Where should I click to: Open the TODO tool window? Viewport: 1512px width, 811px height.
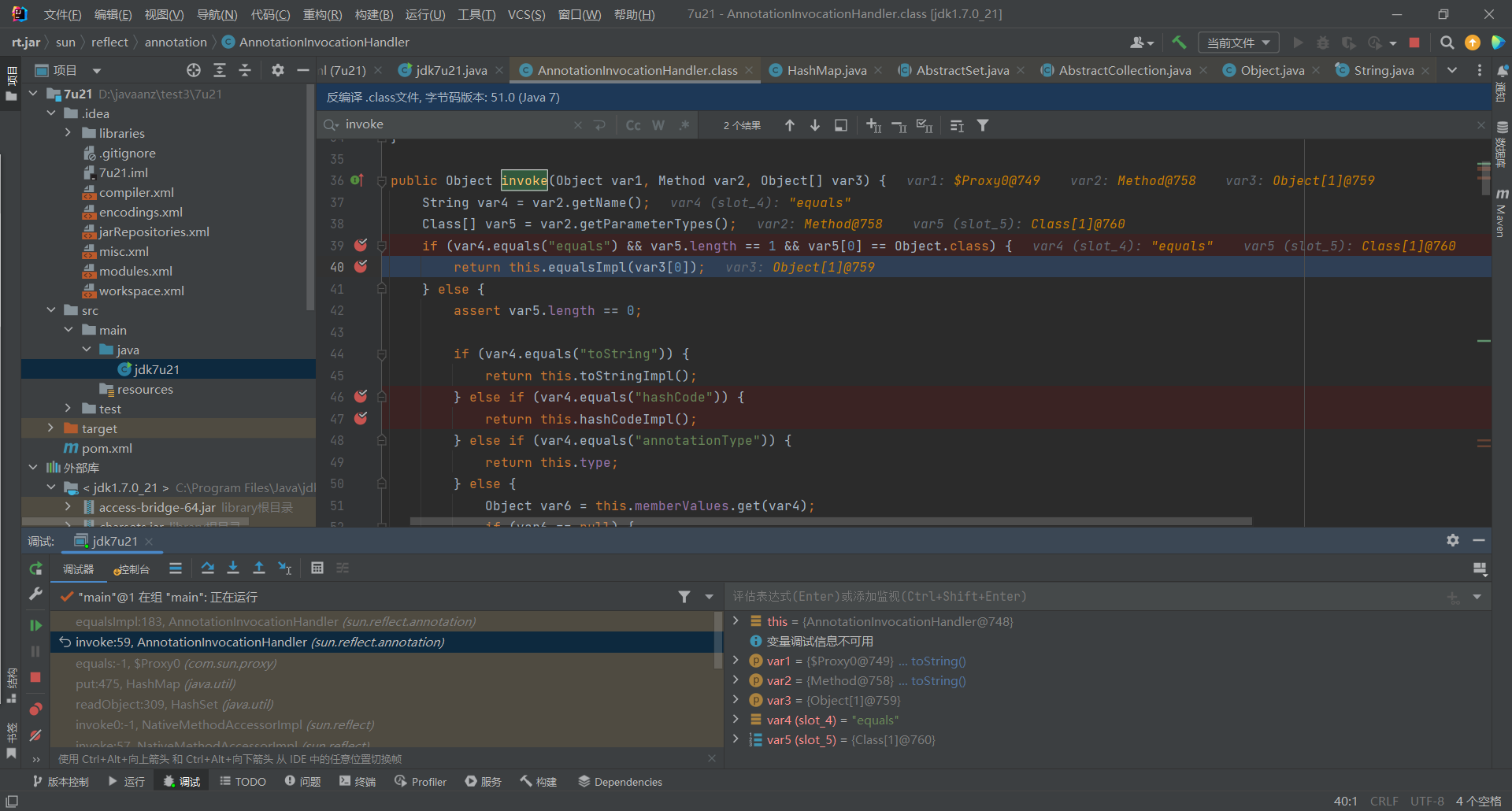pos(243,781)
